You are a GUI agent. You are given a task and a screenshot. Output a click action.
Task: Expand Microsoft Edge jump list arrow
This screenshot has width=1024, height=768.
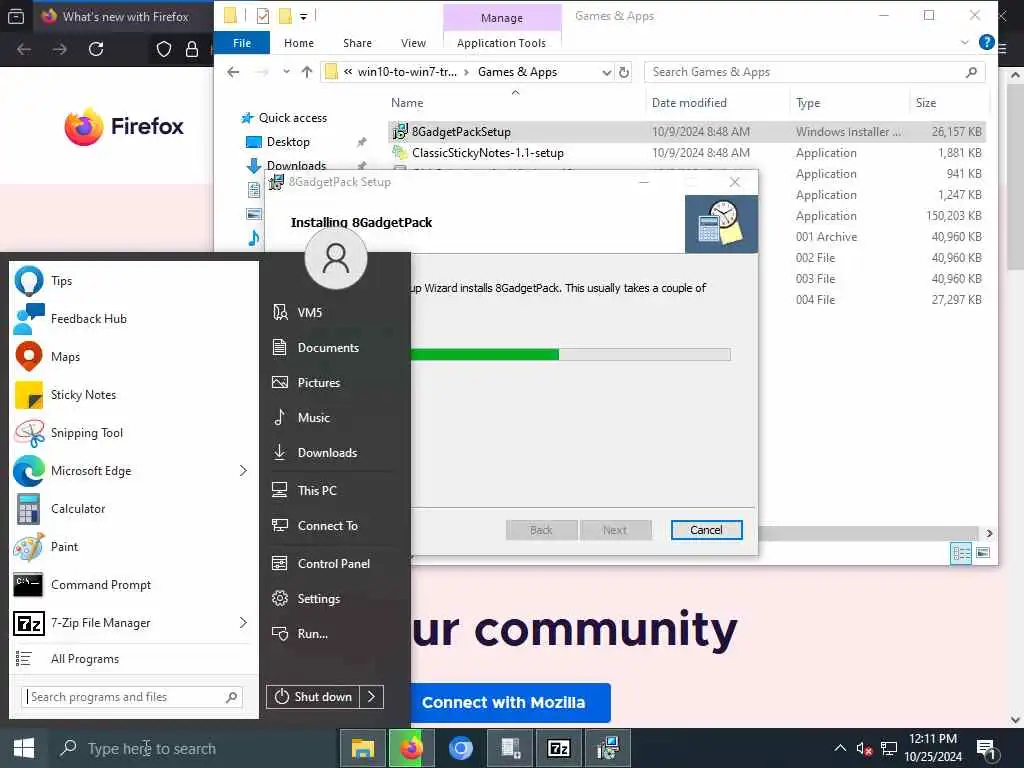tap(243, 471)
